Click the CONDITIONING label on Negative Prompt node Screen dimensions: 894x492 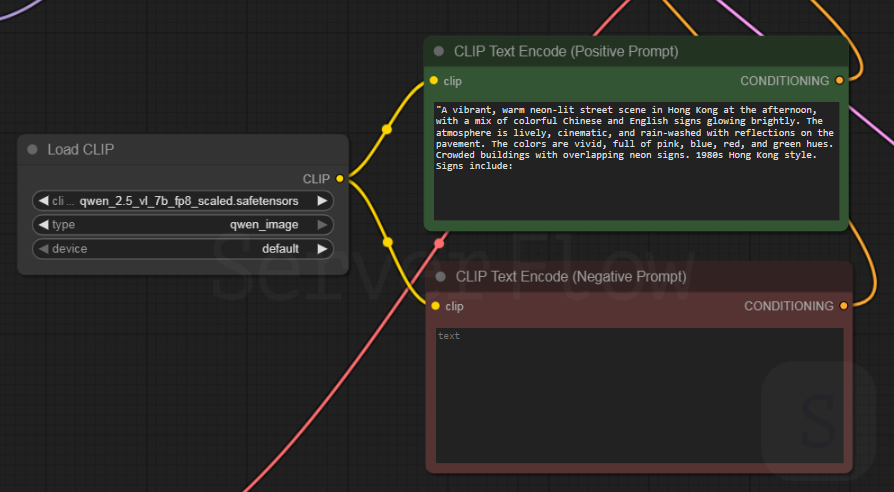(789, 306)
